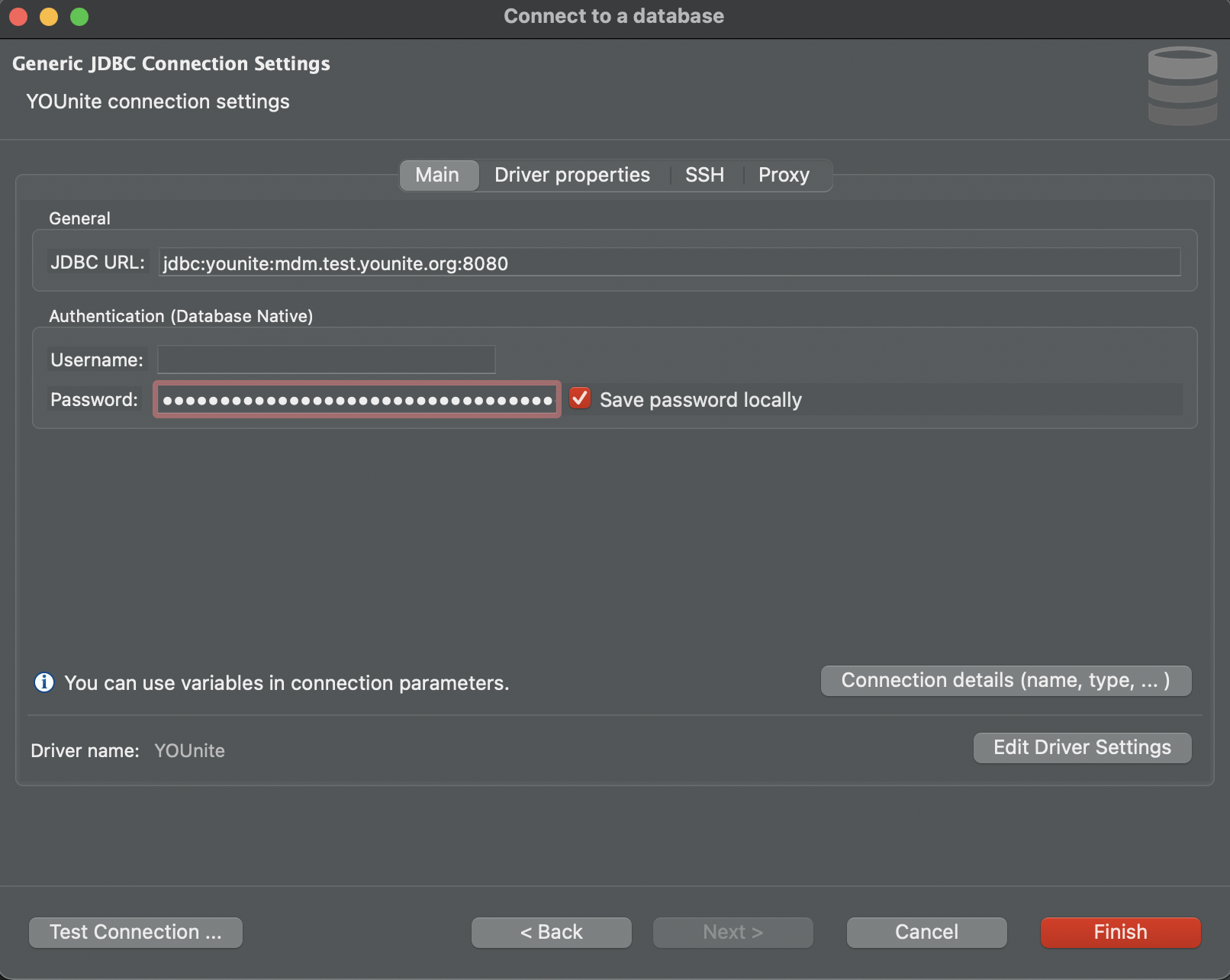Select the SSH tab
The image size is (1230, 980).
tap(704, 175)
